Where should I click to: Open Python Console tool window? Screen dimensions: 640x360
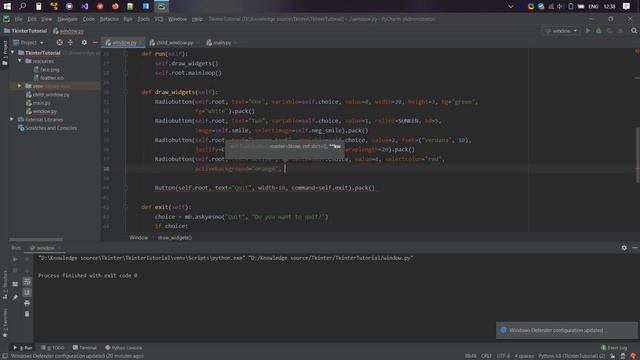tap(124, 348)
